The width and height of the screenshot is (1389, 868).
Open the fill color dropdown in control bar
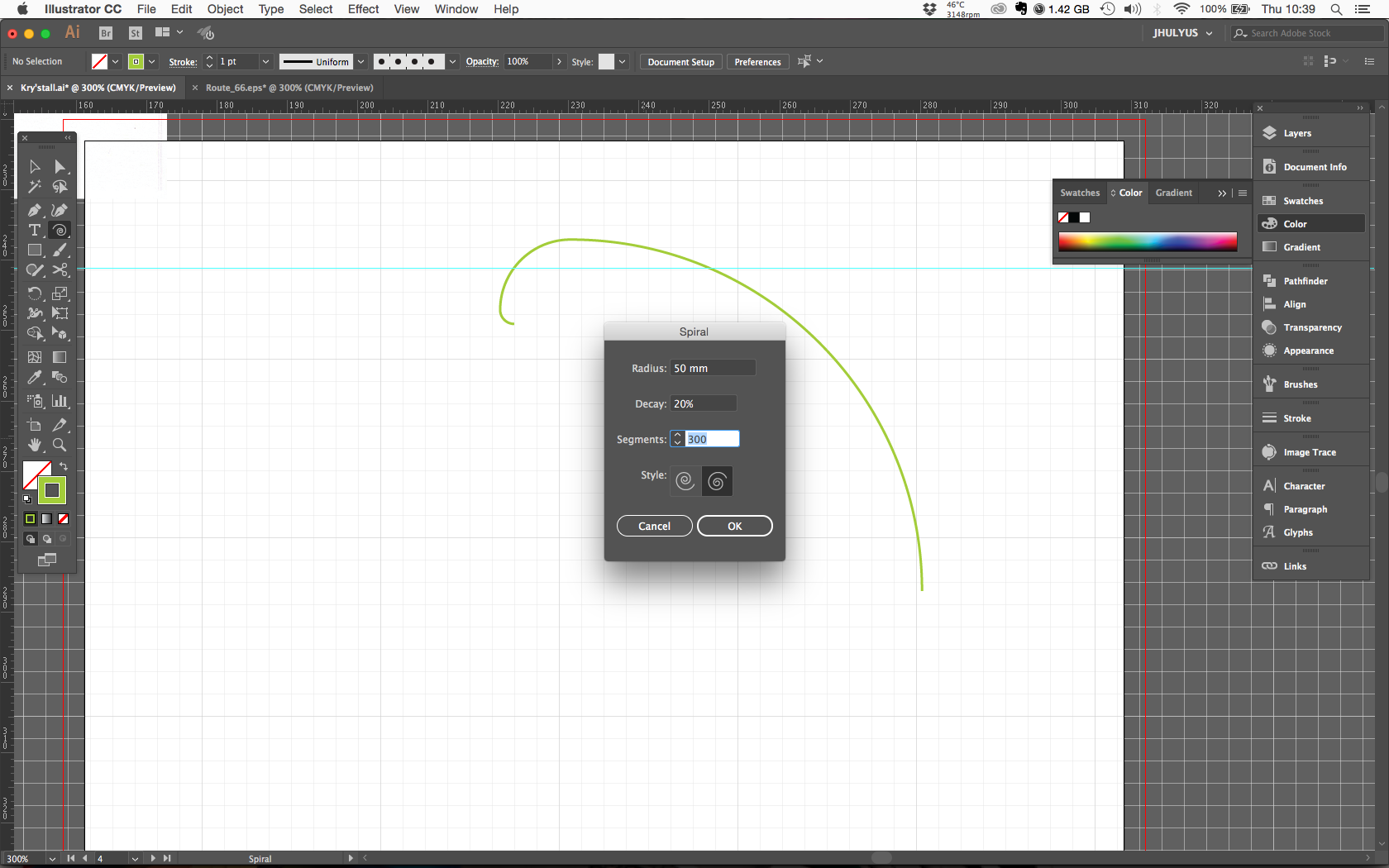[116, 61]
